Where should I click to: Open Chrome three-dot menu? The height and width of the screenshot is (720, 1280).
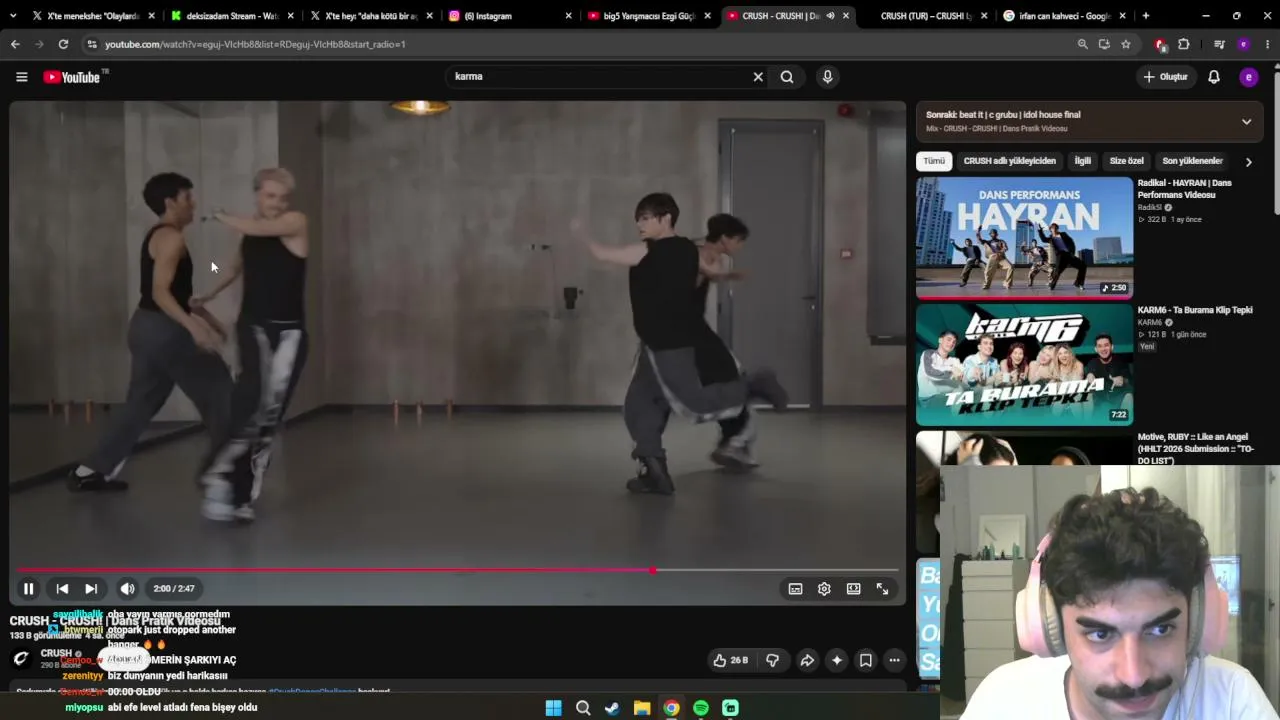click(x=1266, y=44)
